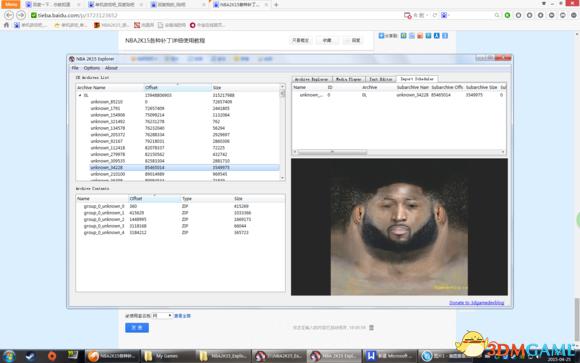
Task: Select the scheduled import row unknown_34228
Action: click(399, 95)
